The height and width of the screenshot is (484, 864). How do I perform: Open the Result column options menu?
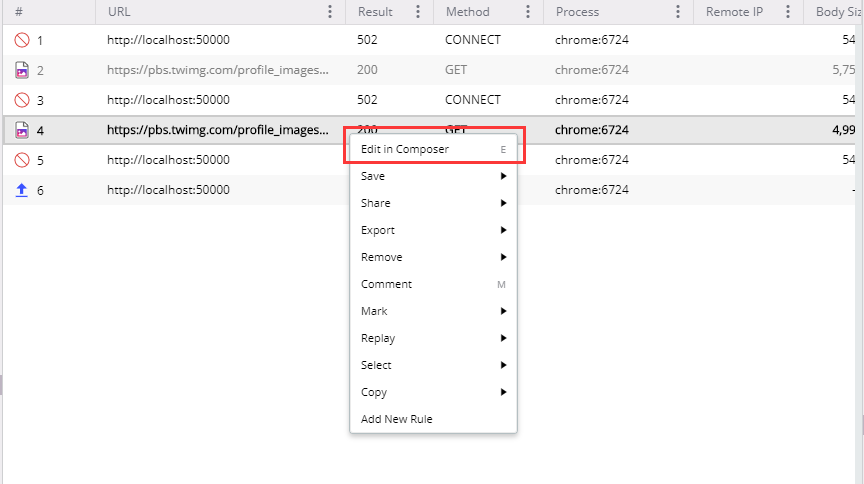[418, 12]
